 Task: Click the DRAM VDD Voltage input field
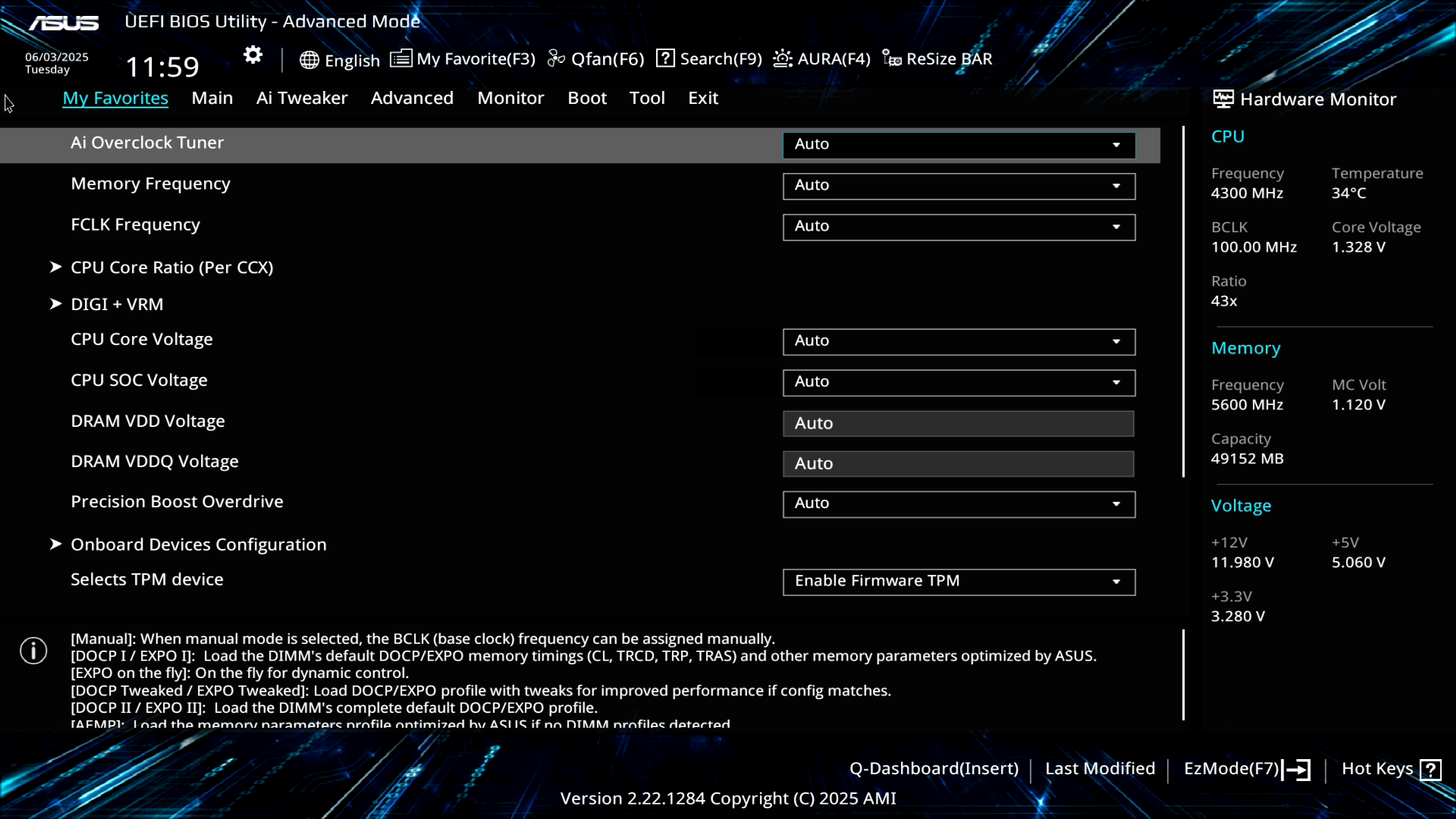[958, 423]
